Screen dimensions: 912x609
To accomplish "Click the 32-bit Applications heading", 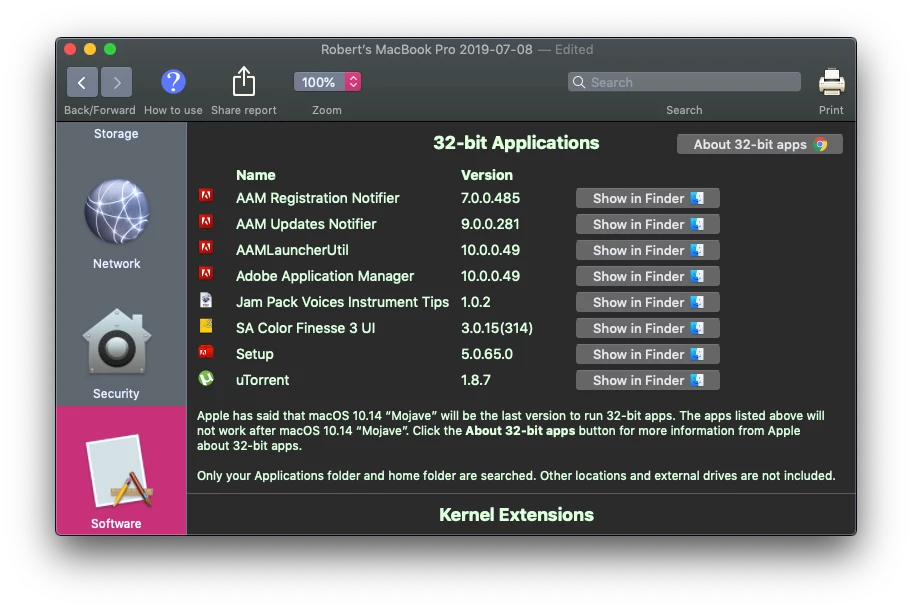I will click(516, 143).
